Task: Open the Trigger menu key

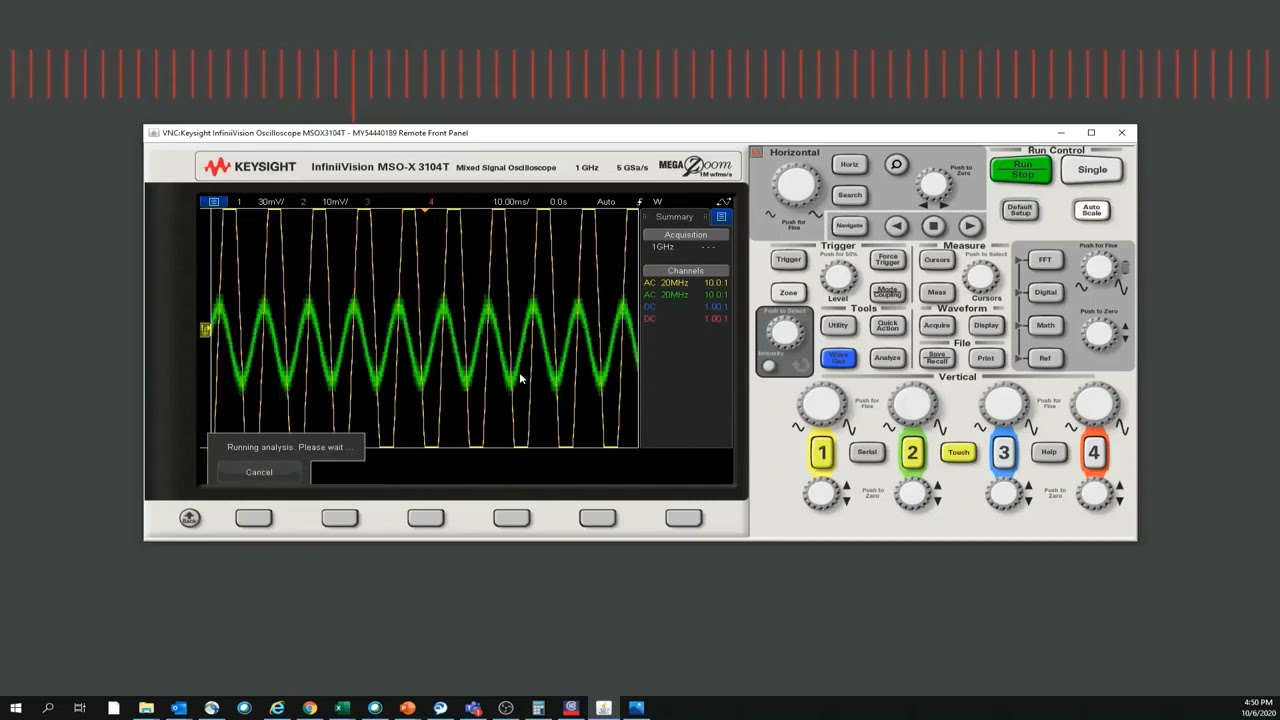Action: click(x=788, y=260)
